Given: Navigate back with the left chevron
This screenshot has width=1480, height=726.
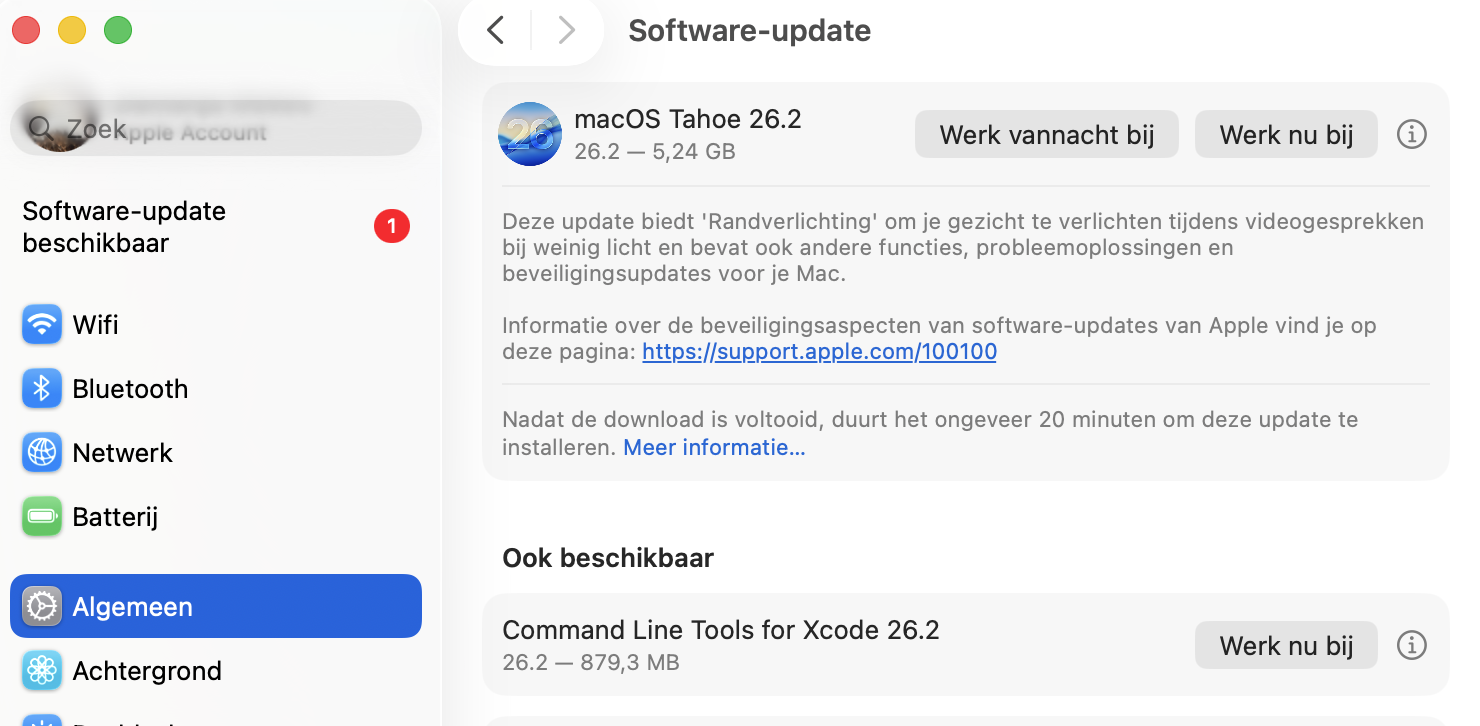Looking at the screenshot, I should point(495,30).
